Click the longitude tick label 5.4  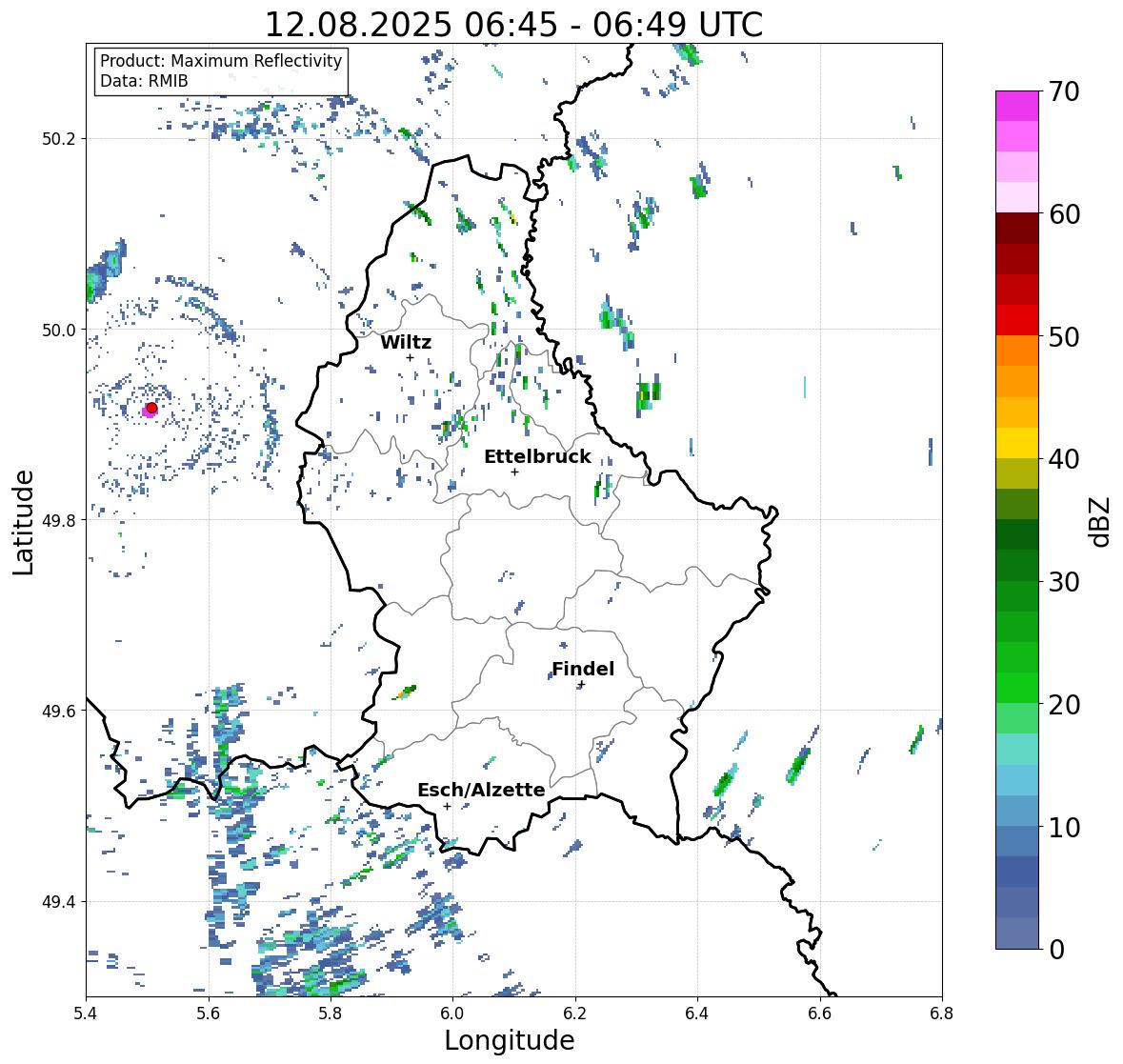[86, 1014]
